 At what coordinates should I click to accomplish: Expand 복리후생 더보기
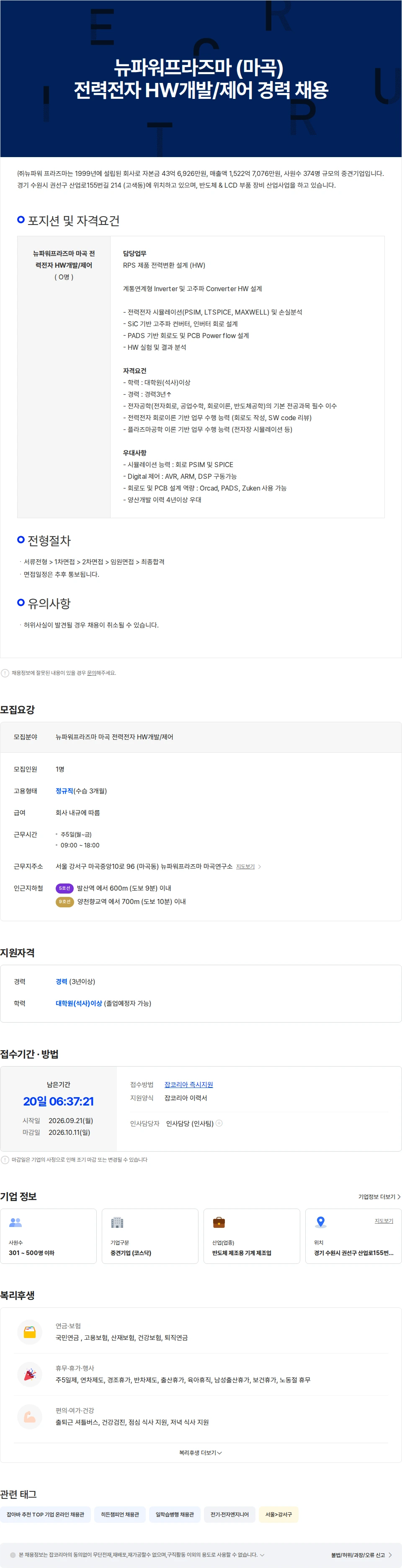[x=201, y=1452]
